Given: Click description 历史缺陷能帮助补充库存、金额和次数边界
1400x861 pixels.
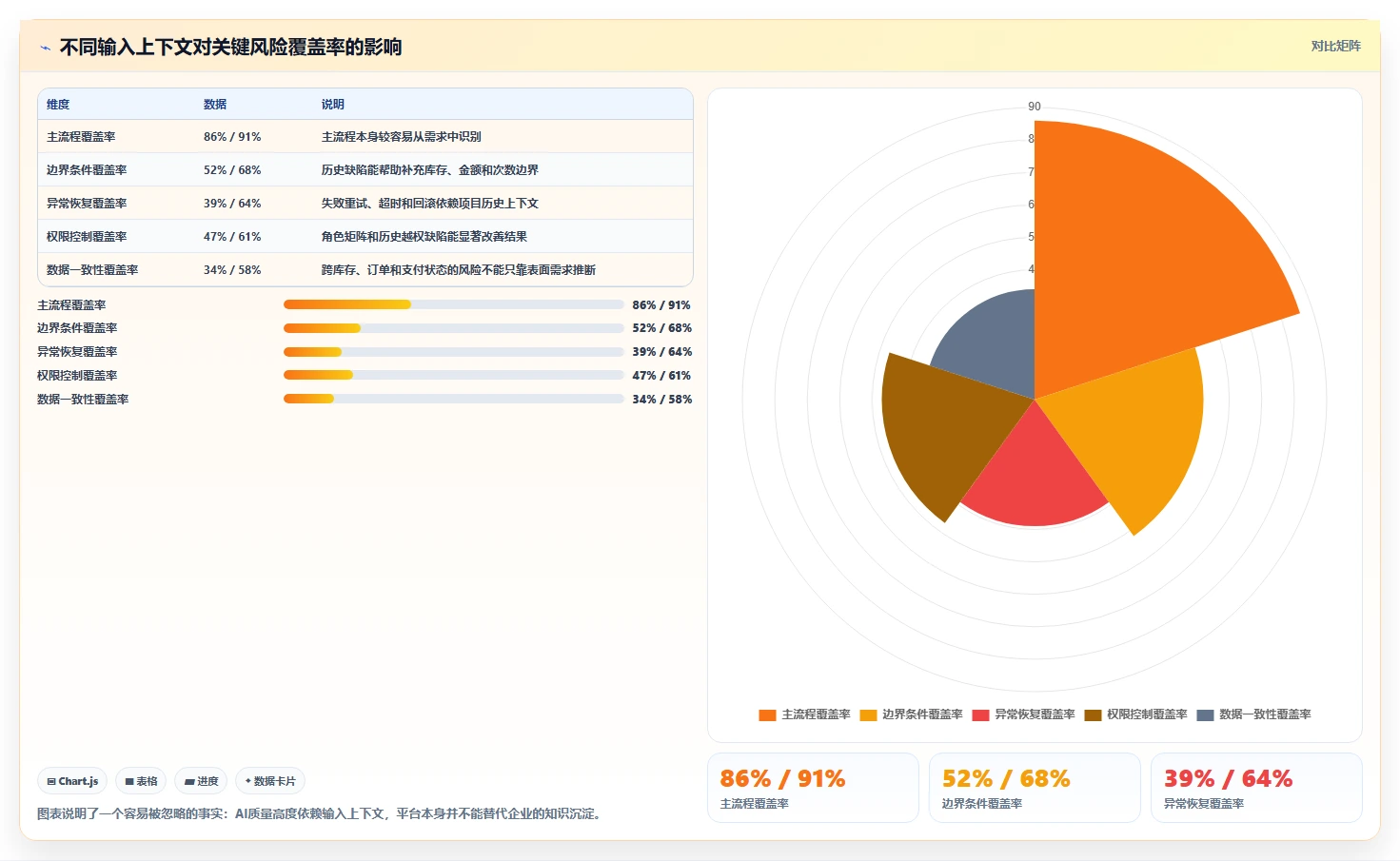Looking at the screenshot, I should pos(429,170).
